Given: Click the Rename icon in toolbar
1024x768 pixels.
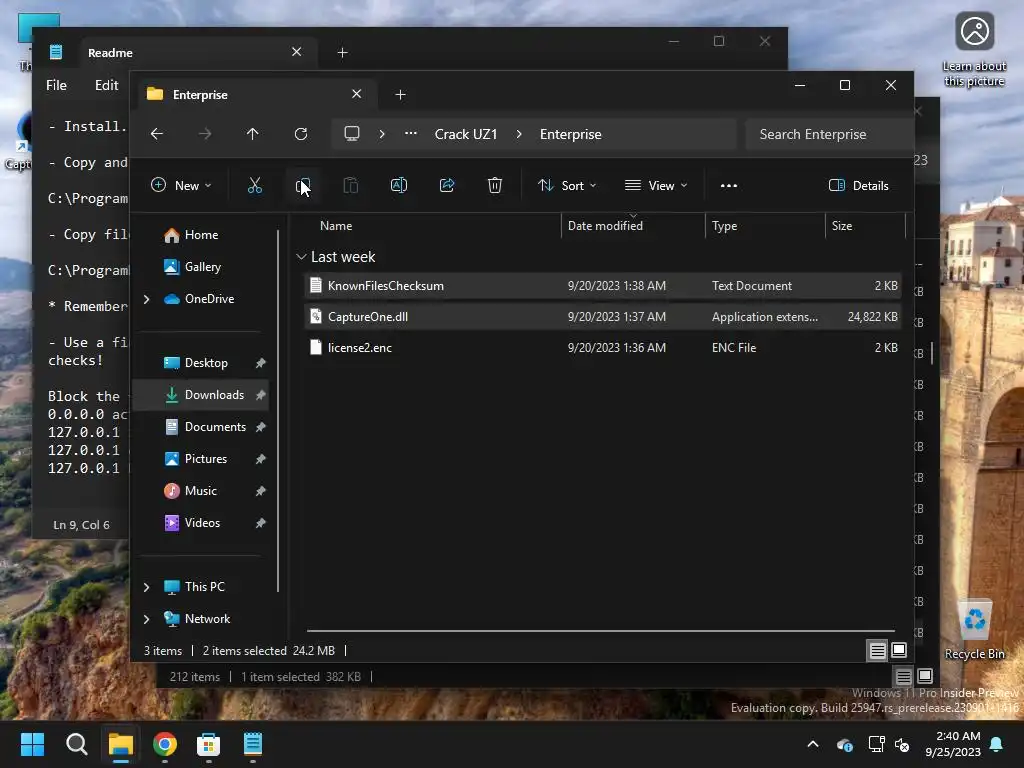Looking at the screenshot, I should point(399,185).
